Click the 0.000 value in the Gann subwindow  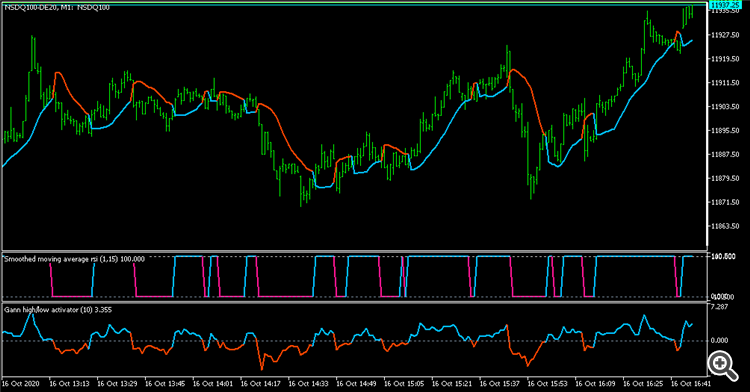coord(720,340)
